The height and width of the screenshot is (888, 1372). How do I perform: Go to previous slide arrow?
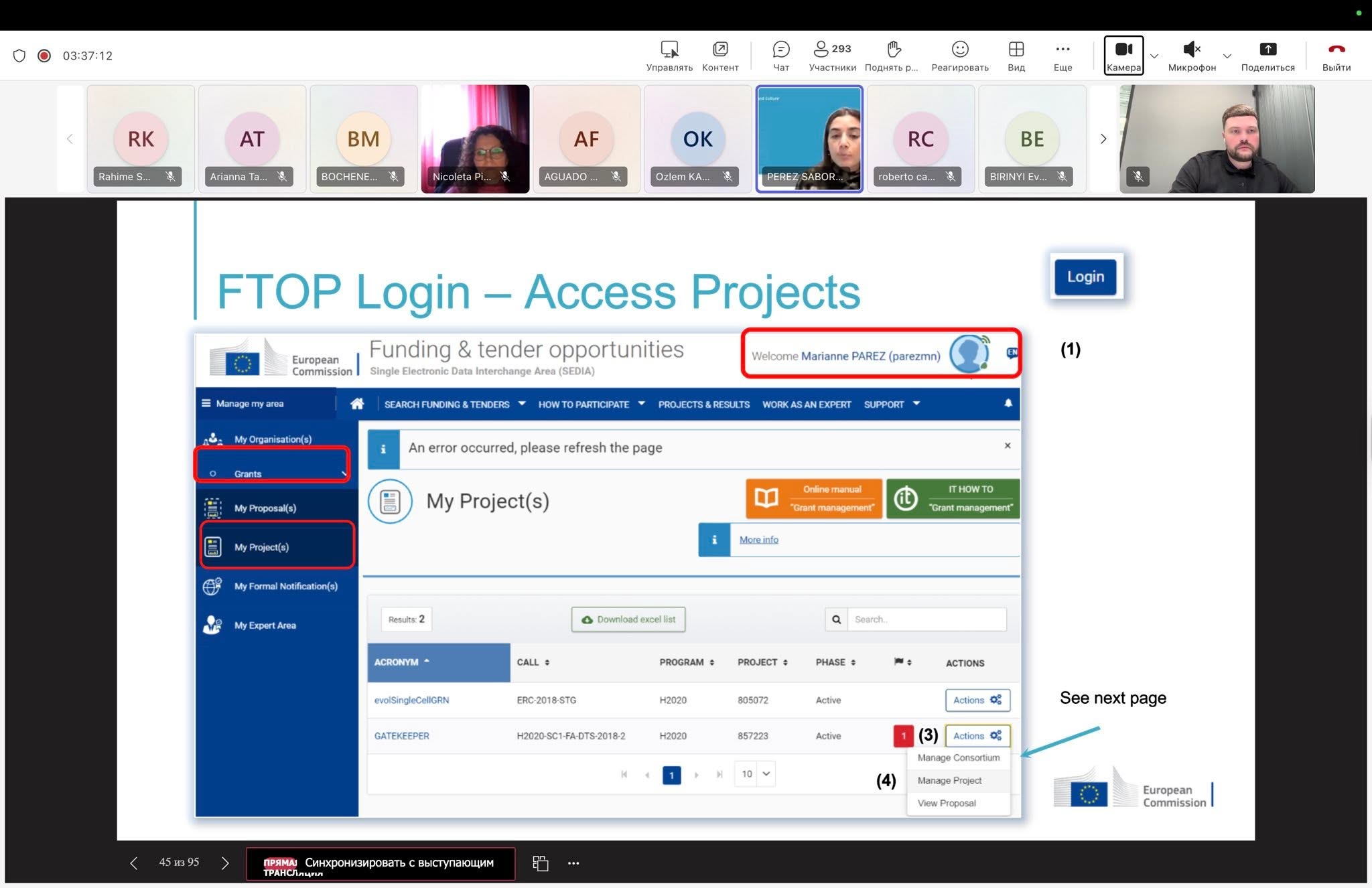134,863
